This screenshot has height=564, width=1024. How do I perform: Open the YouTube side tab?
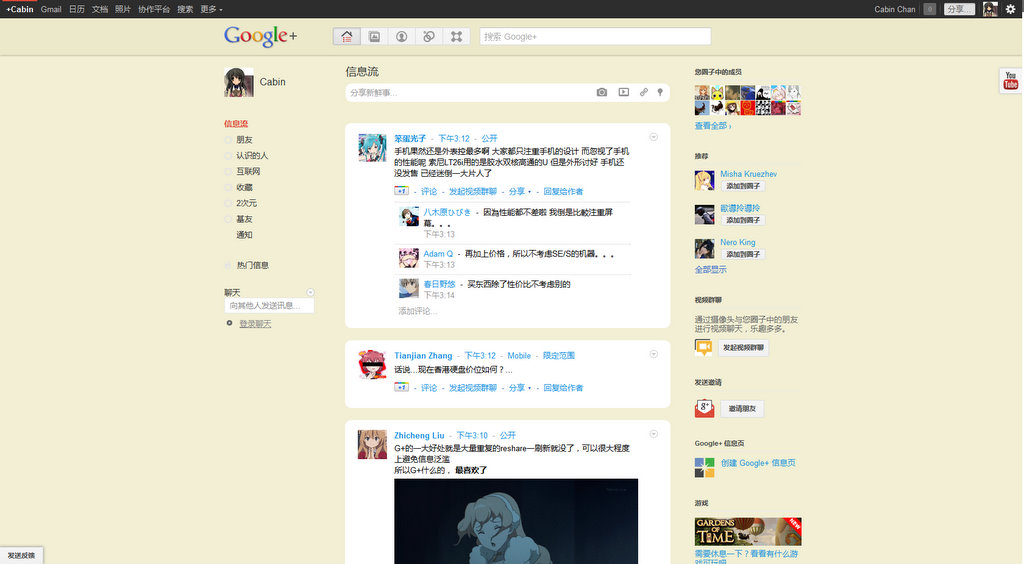coord(1011,80)
